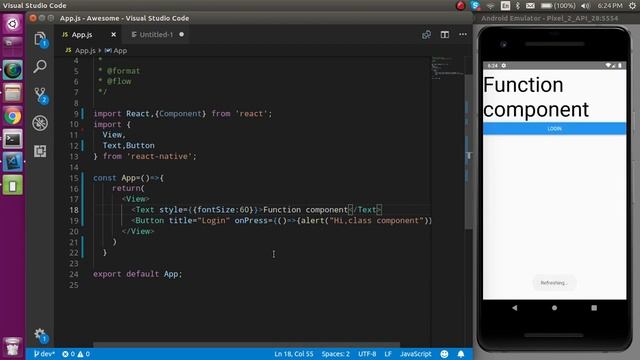
Task: Click the dev branch in status bar
Action: [44, 354]
